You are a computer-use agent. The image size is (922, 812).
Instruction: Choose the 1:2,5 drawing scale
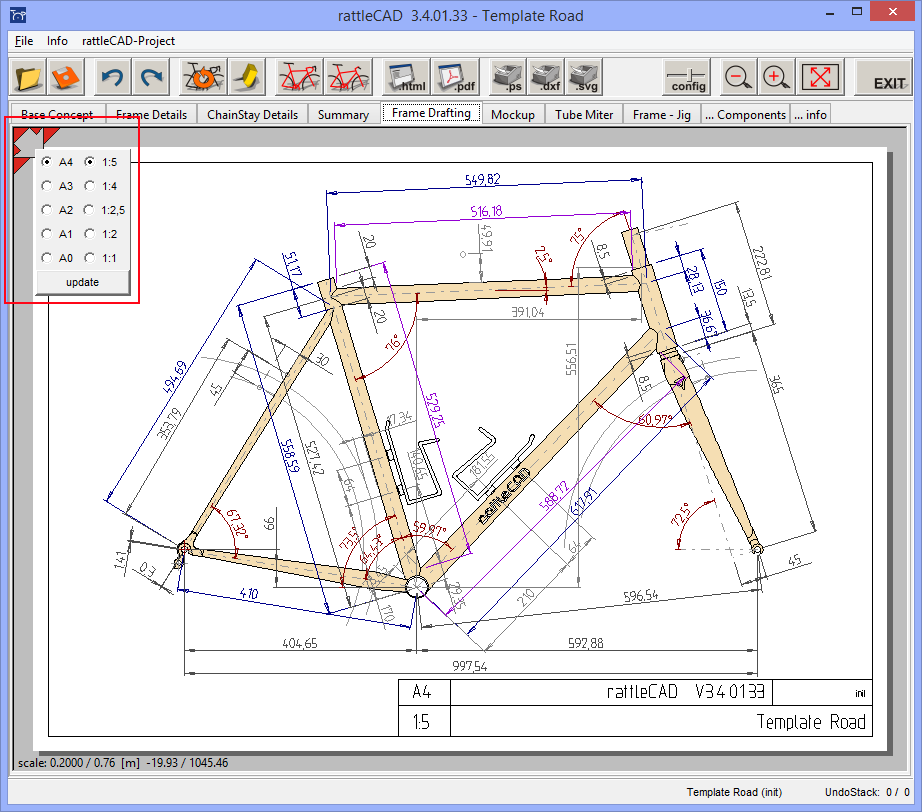point(105,210)
